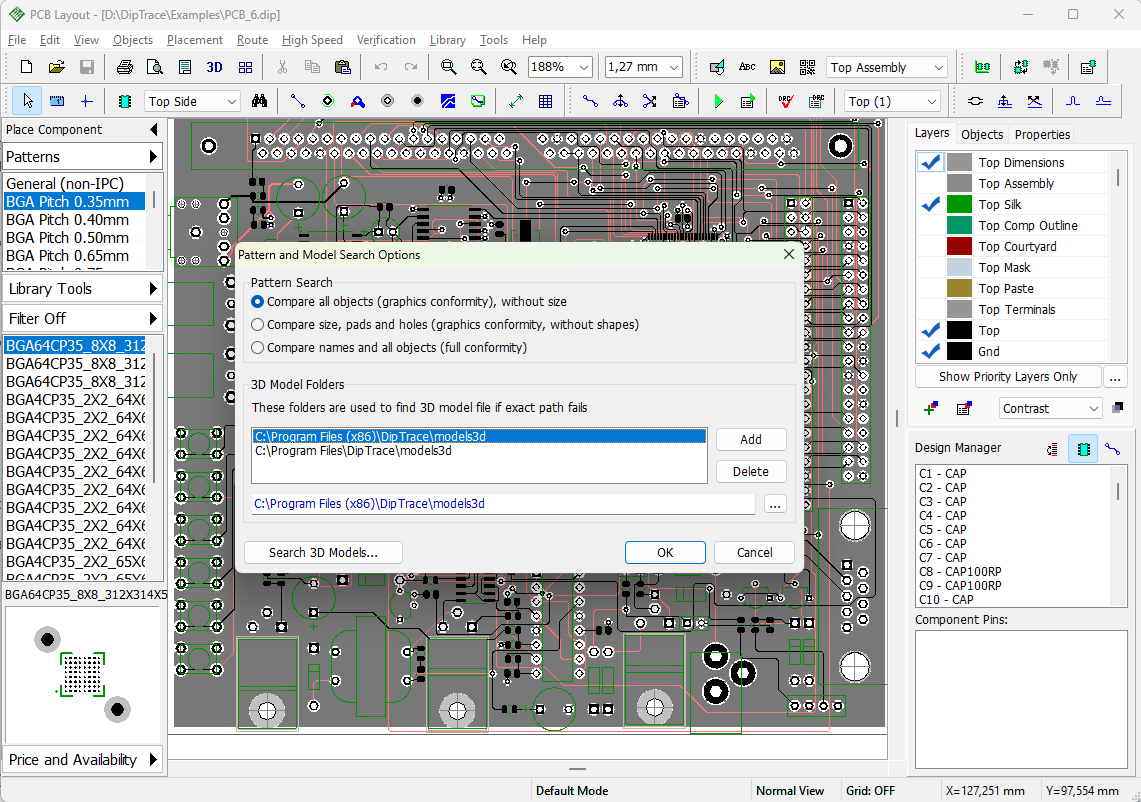
Task: Run the DRC check icon
Action: 785,101
